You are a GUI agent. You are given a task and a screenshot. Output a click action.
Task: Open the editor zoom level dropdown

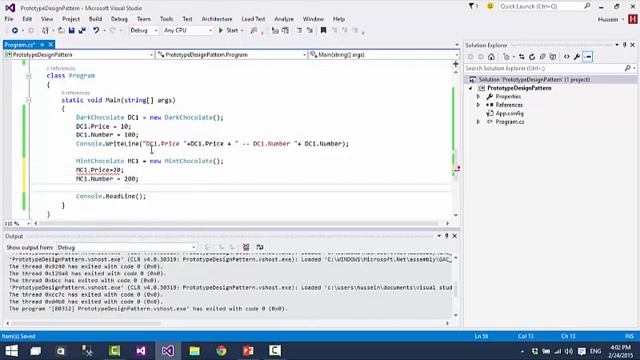pyautogui.click(x=28, y=224)
